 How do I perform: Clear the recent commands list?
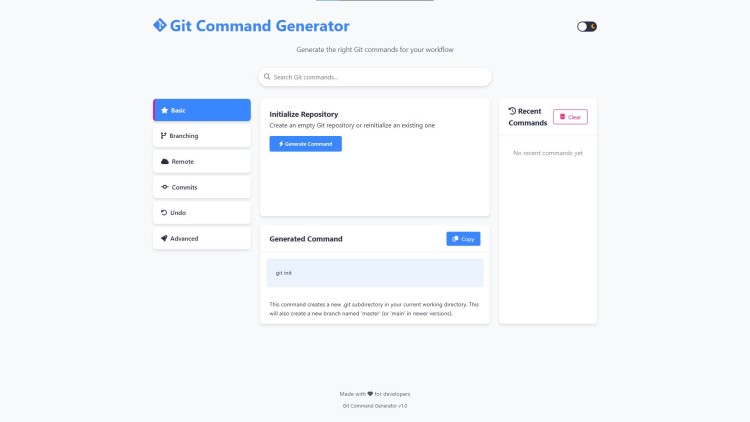click(570, 117)
